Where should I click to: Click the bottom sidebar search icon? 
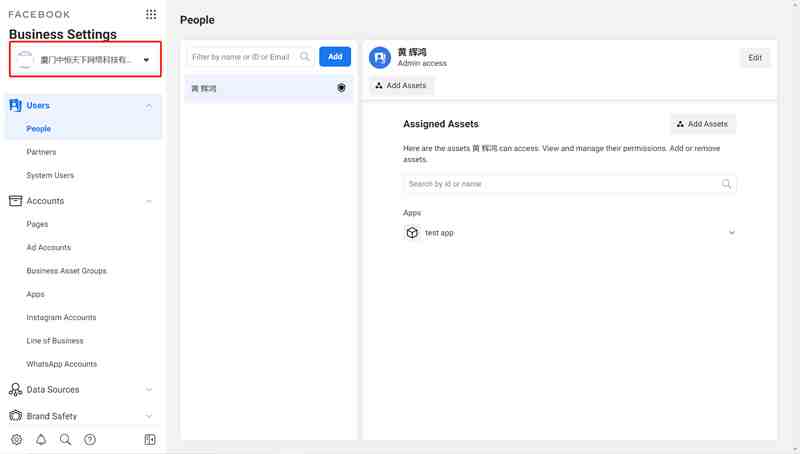(x=65, y=439)
